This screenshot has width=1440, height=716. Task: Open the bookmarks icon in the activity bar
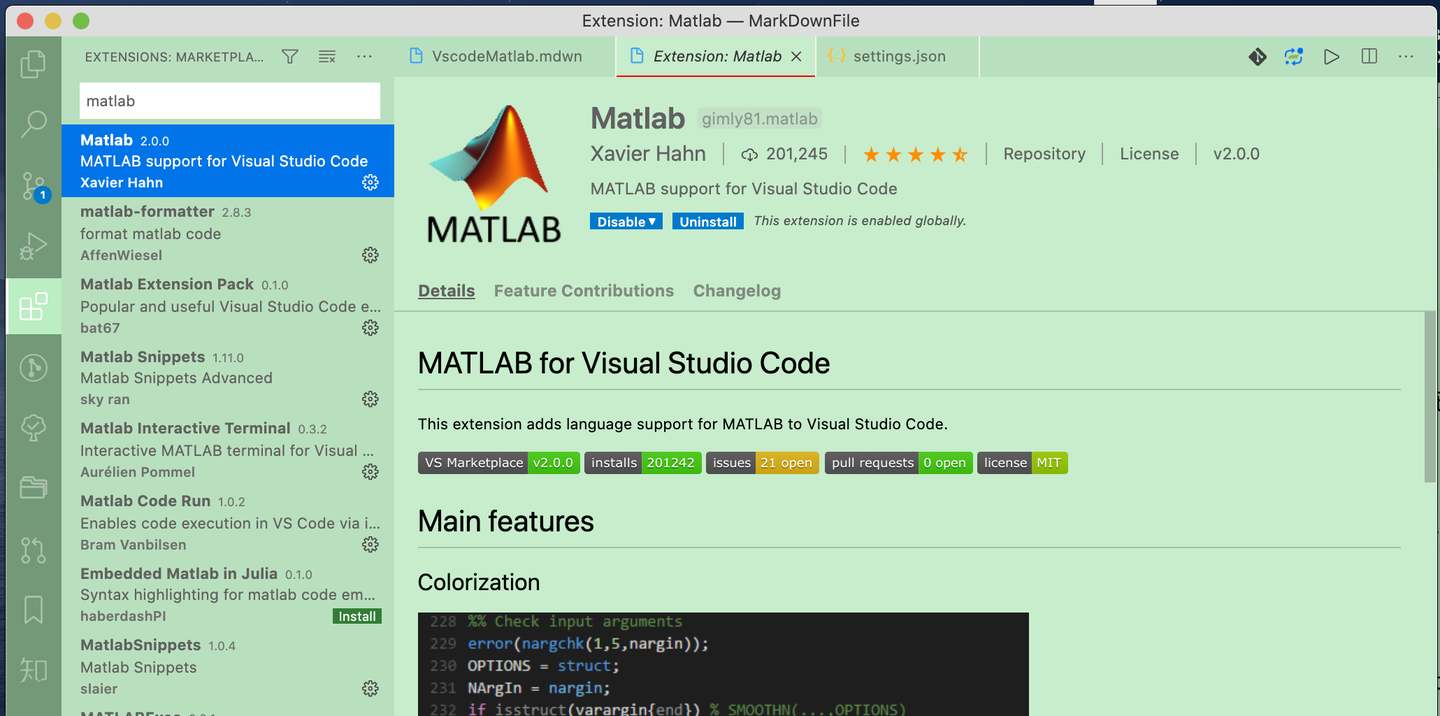coord(33,611)
